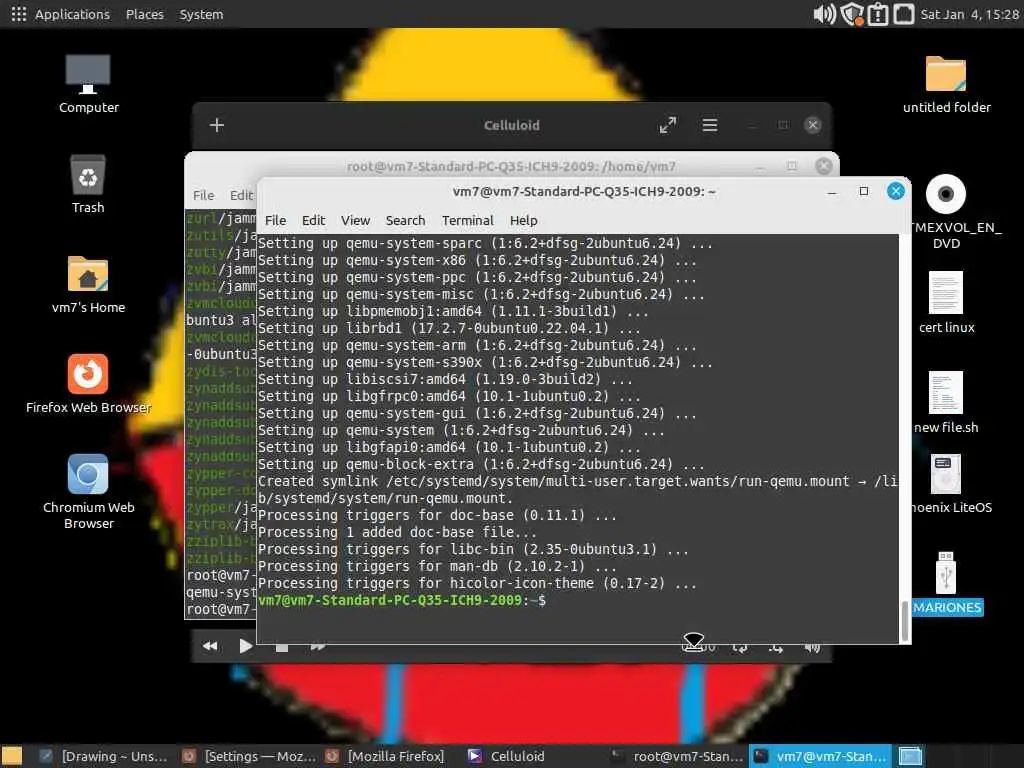Viewport: 1024px width, 768px height.
Task: Open Edit menu in vm7 terminal
Action: pos(313,221)
